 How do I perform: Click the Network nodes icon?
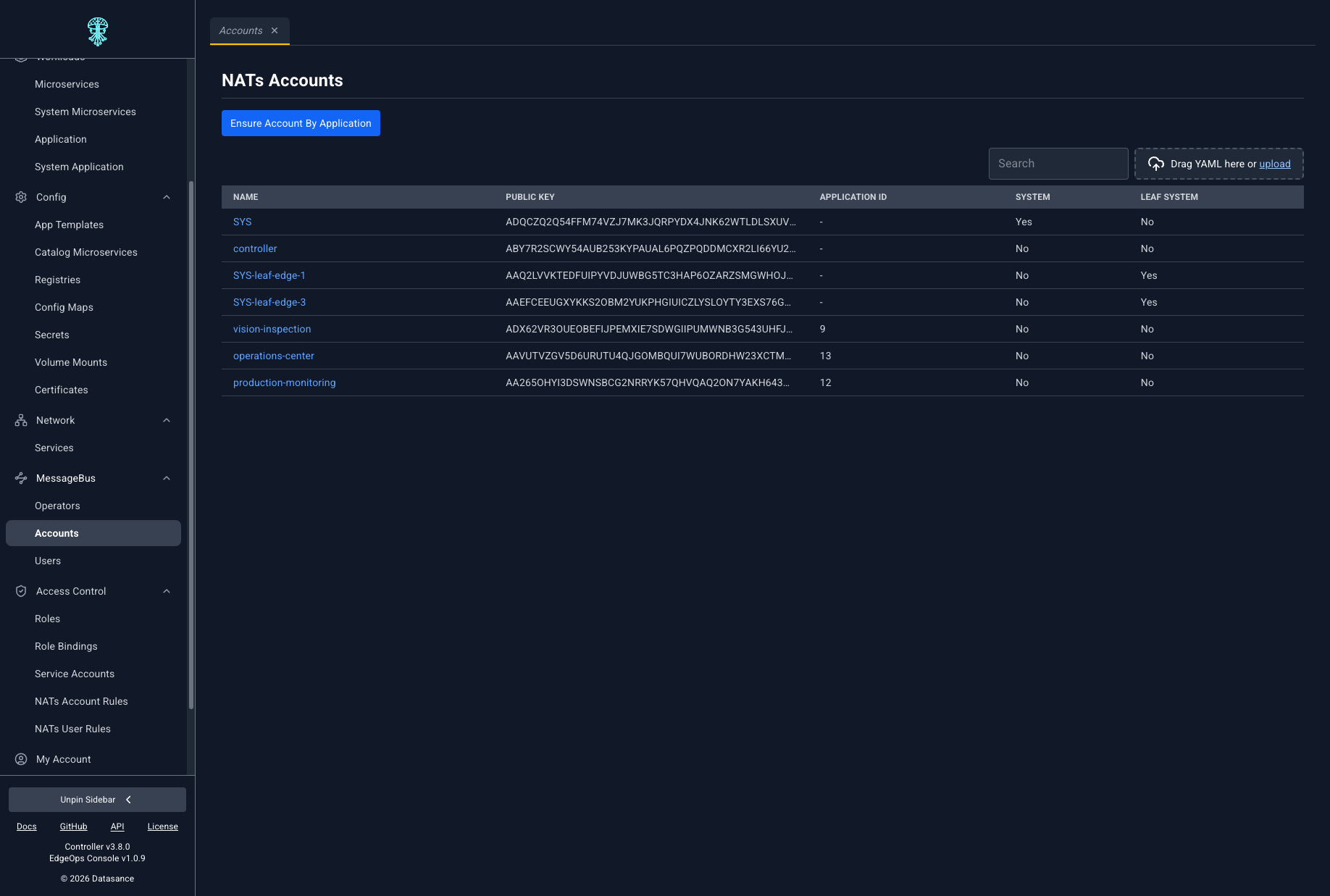coord(21,420)
